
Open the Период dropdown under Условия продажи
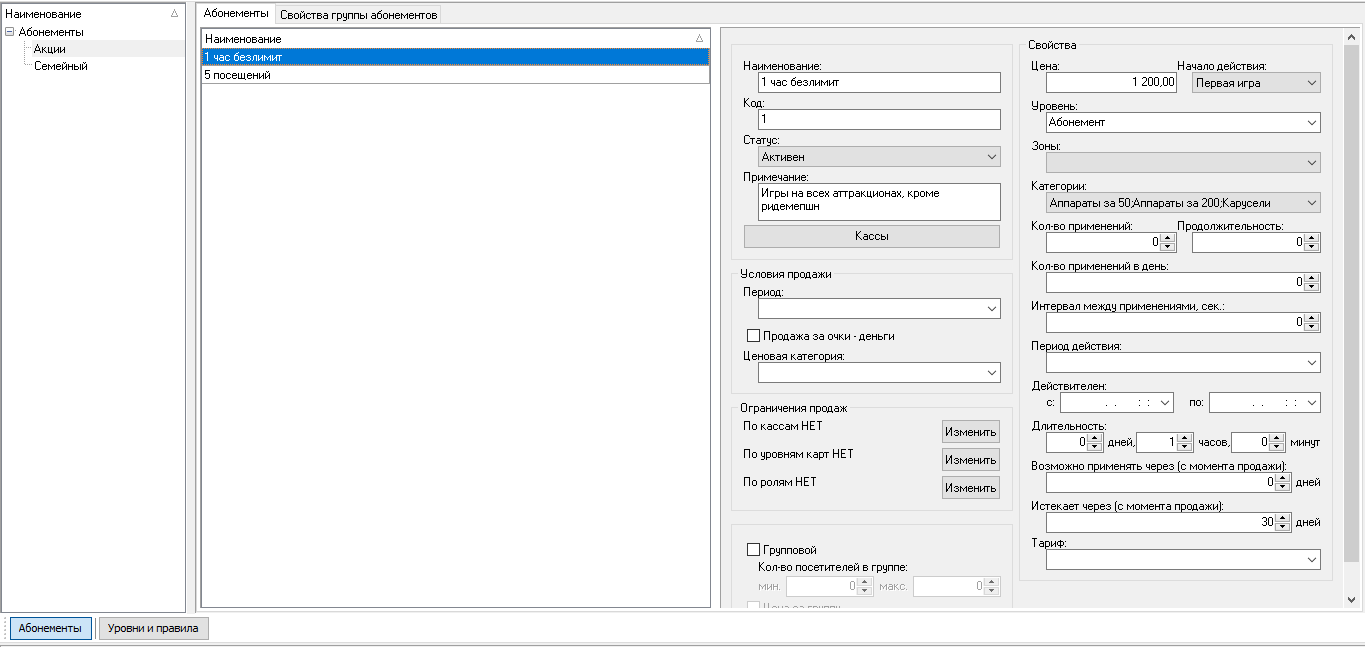[879, 309]
